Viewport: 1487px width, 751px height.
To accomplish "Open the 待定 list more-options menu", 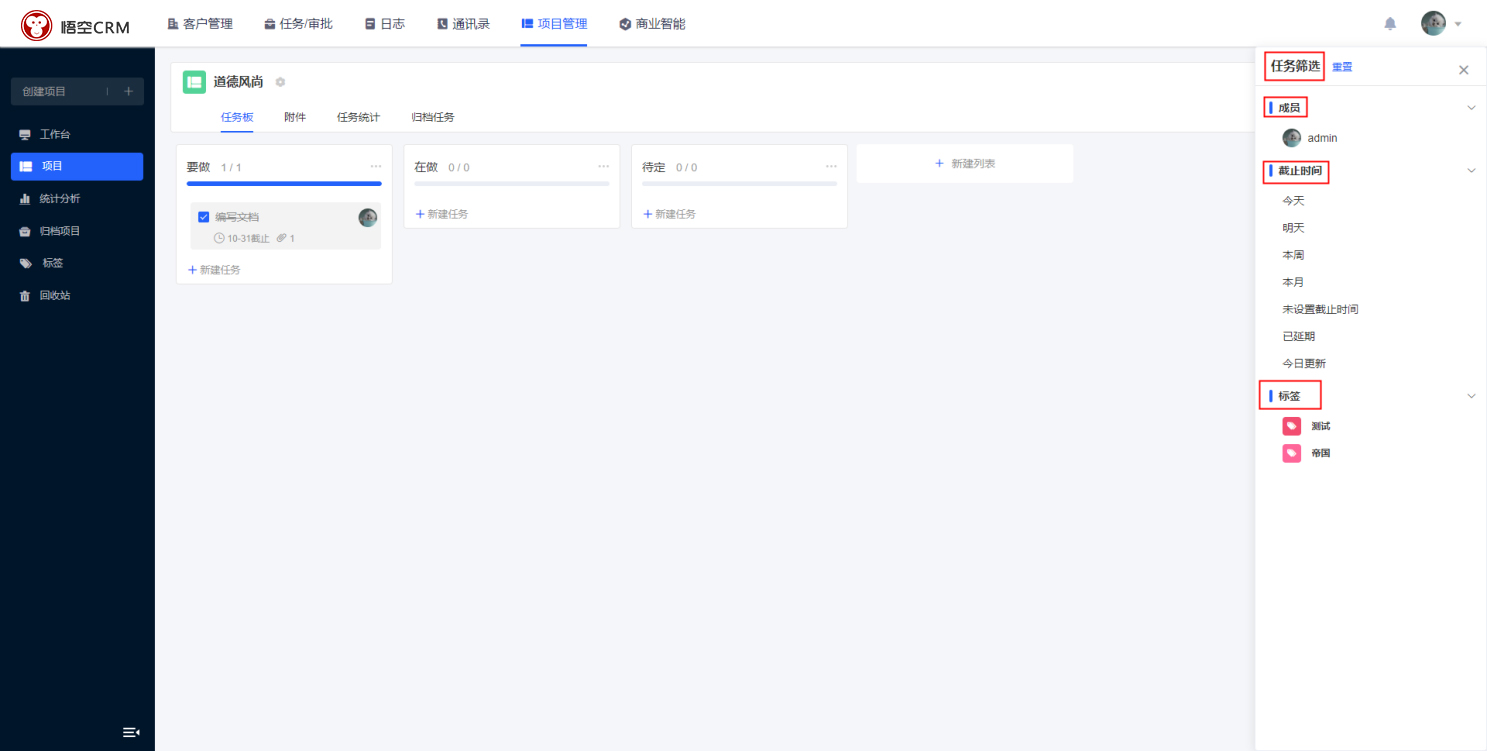I will [x=831, y=166].
